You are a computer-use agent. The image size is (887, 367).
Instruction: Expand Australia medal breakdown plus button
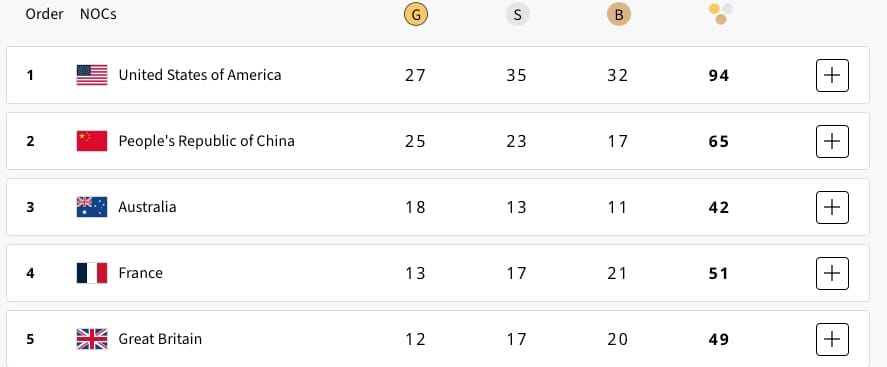pyautogui.click(x=832, y=208)
